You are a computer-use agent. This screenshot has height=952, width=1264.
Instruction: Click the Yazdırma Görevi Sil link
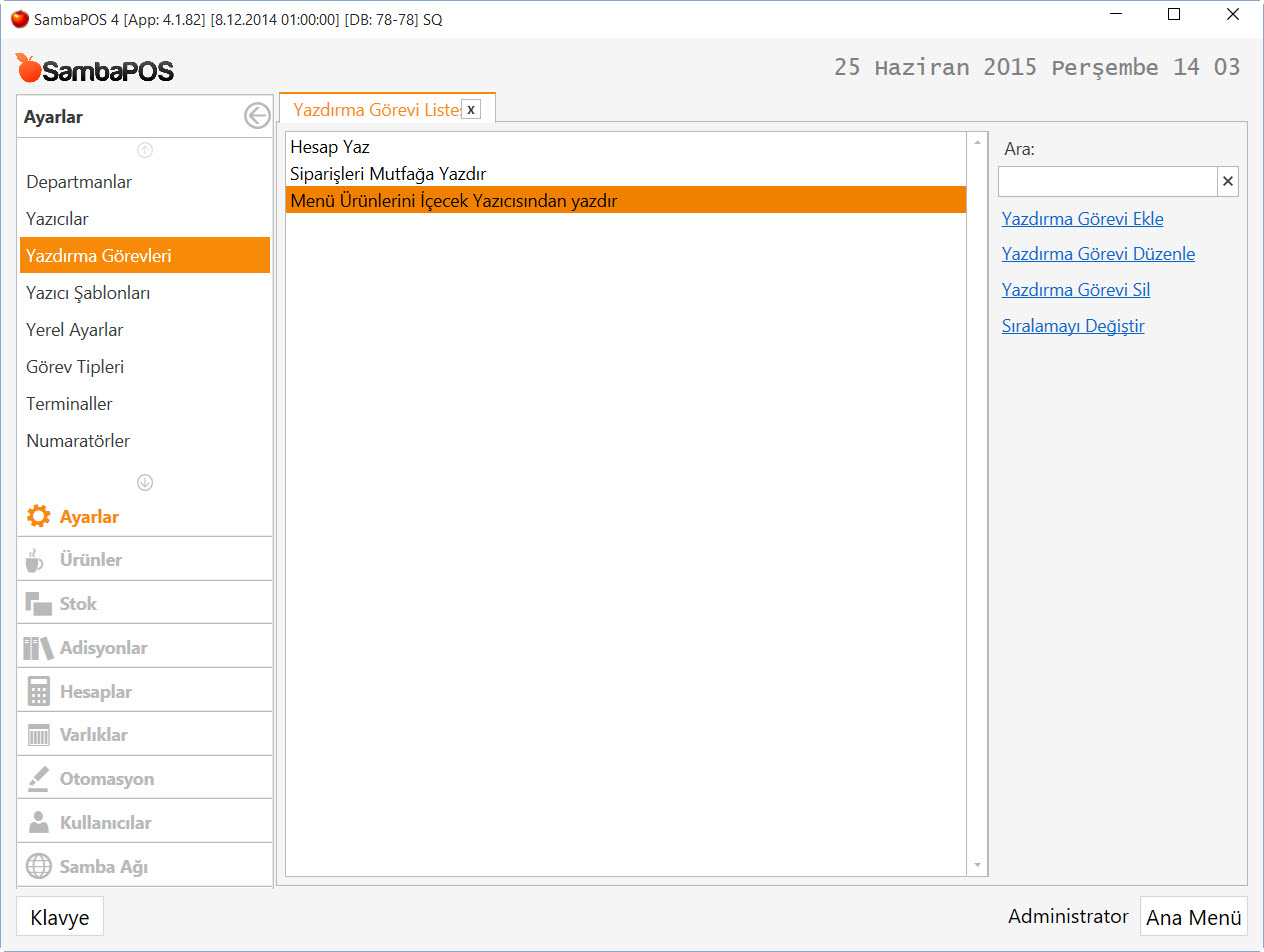(x=1075, y=290)
